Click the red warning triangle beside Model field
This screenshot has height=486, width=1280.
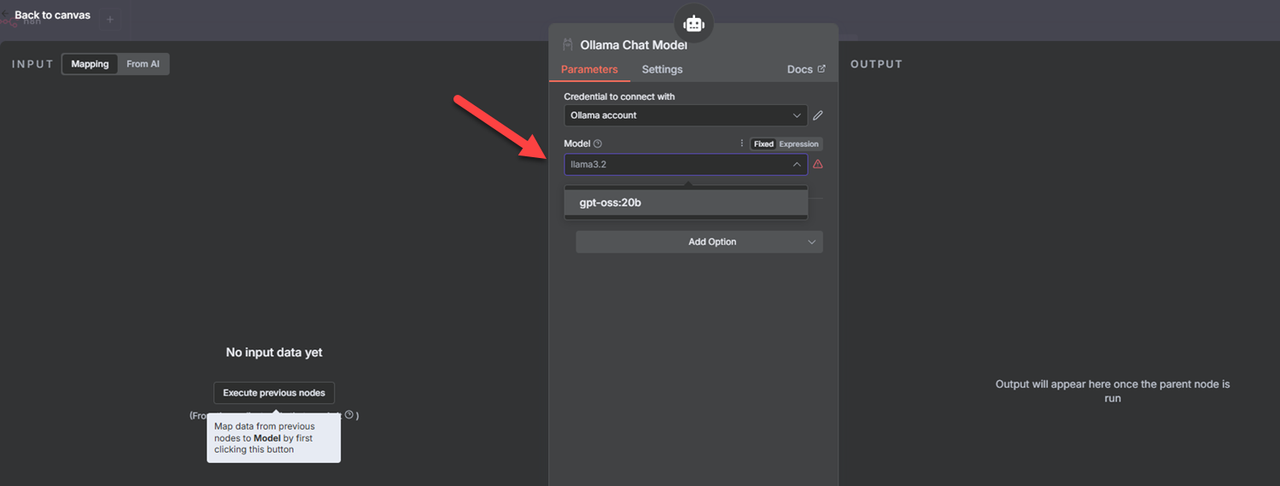pyautogui.click(x=818, y=164)
